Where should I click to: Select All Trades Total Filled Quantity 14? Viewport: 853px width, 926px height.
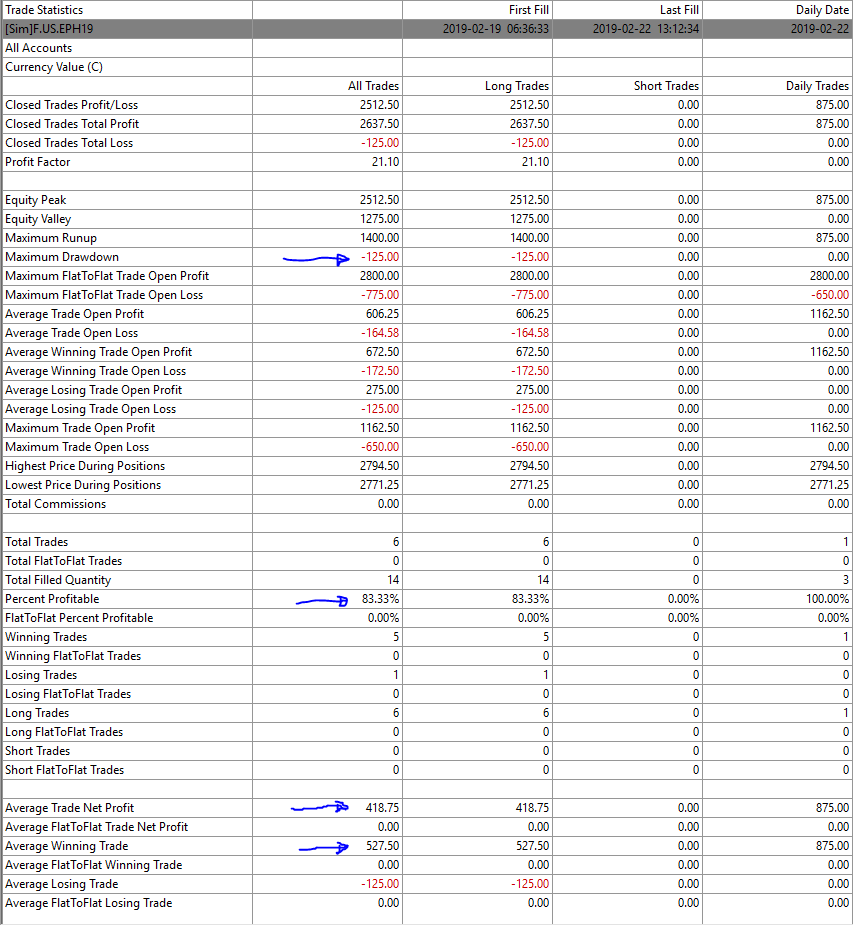click(393, 580)
